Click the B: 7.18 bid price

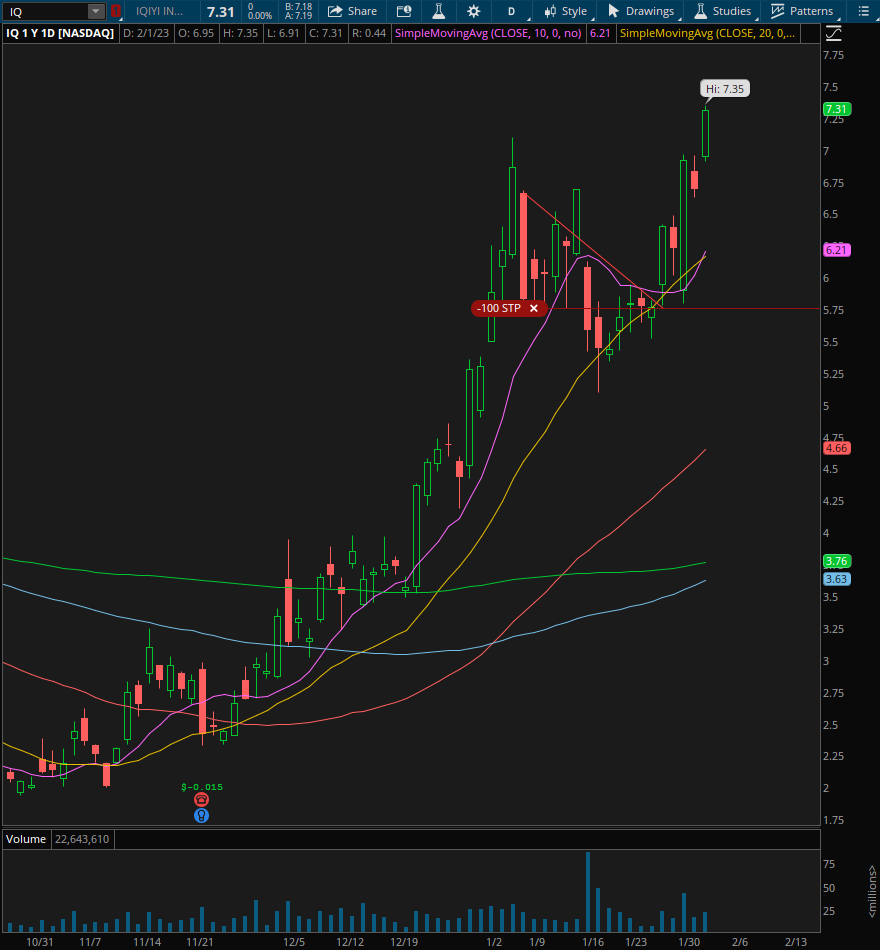pyautogui.click(x=299, y=7)
